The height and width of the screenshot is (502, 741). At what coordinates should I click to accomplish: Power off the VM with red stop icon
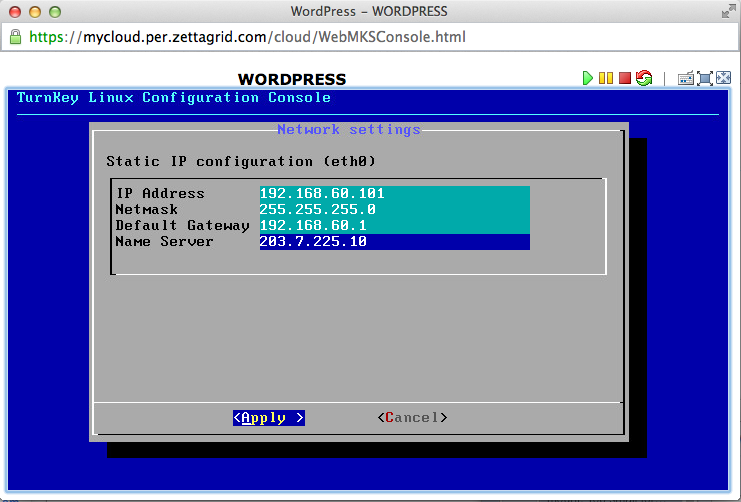[x=625, y=78]
